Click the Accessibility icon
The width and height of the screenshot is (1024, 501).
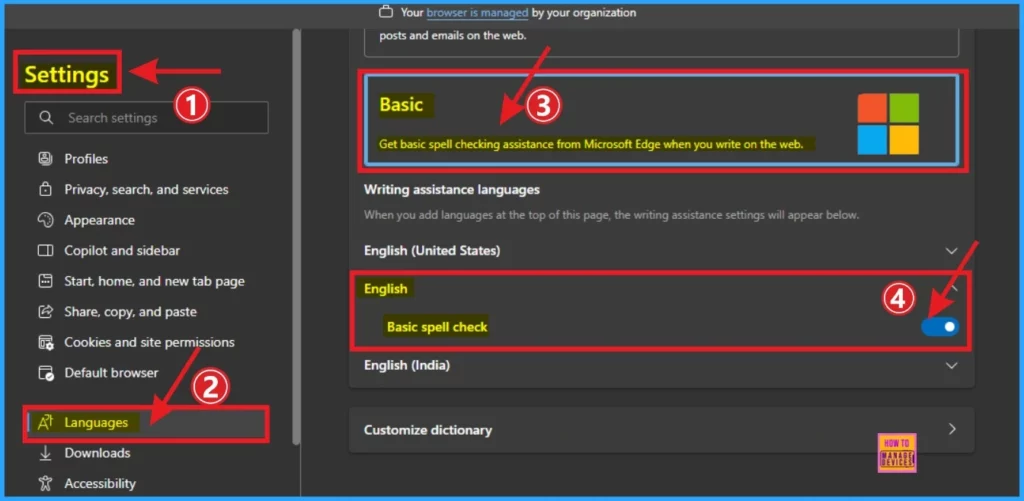coord(45,483)
